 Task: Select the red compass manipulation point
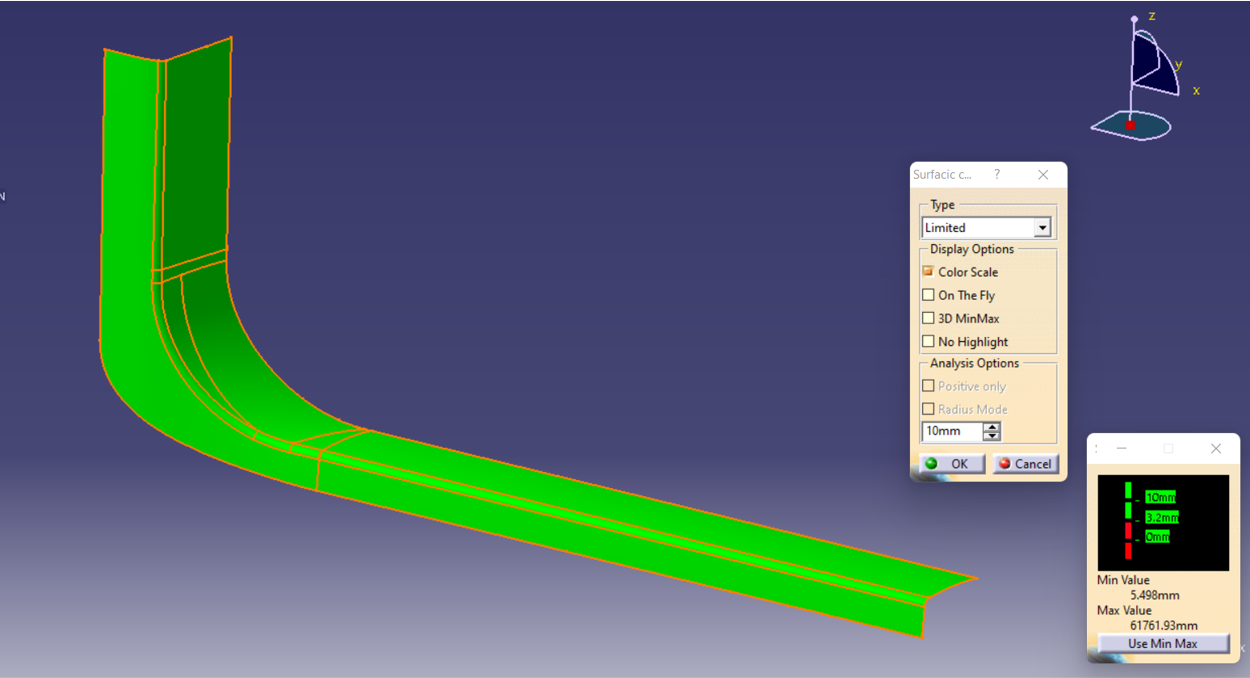coord(1130,125)
